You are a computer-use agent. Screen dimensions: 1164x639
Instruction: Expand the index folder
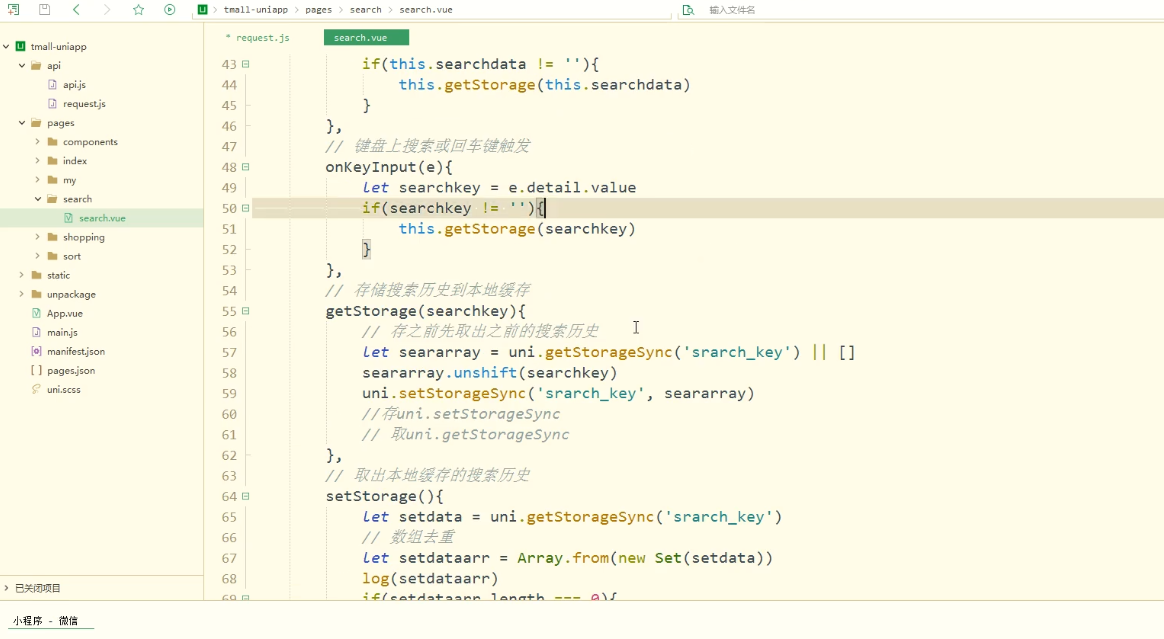click(x=37, y=160)
